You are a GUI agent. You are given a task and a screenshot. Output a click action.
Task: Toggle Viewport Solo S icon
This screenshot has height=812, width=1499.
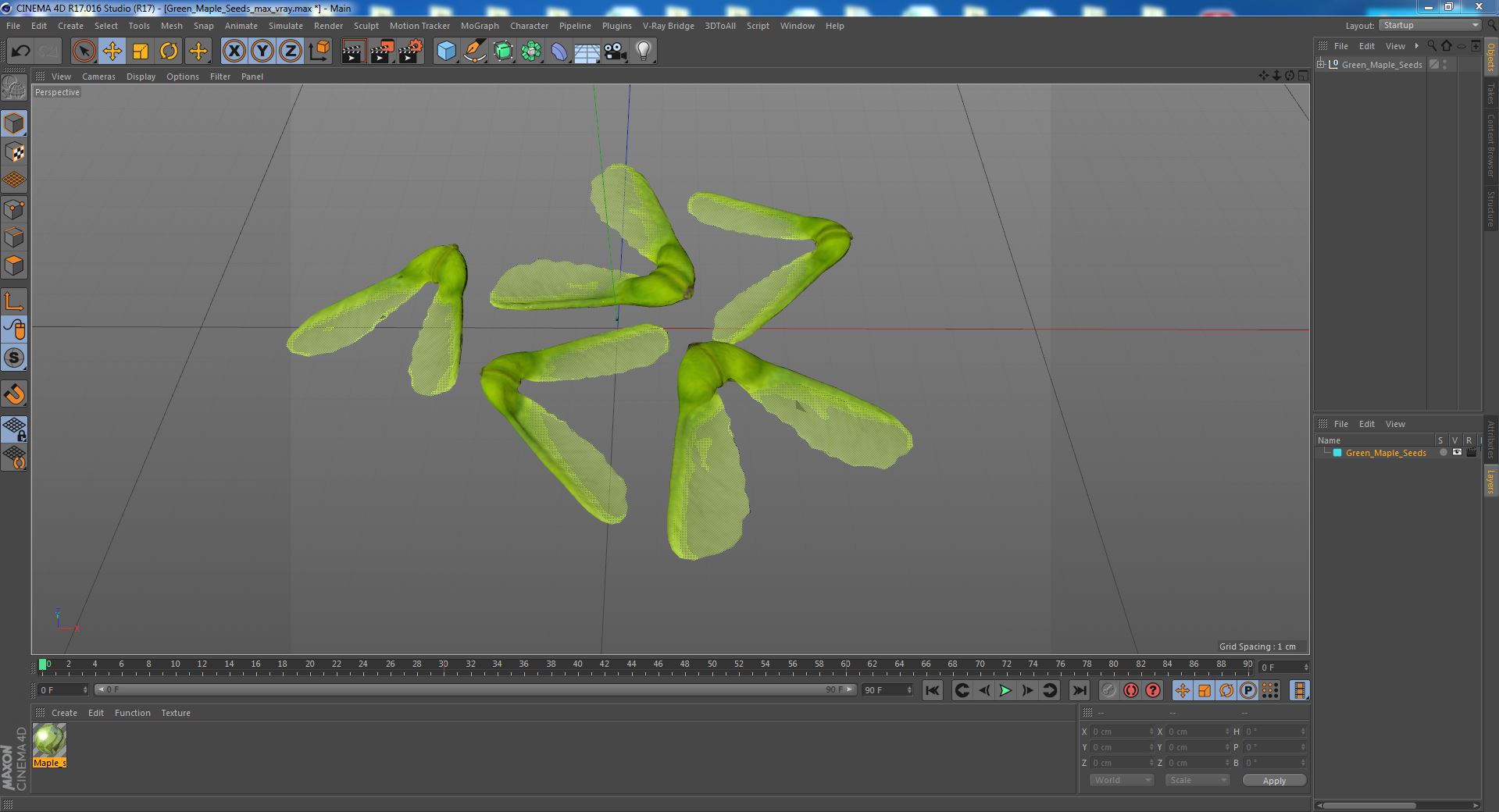[x=14, y=358]
